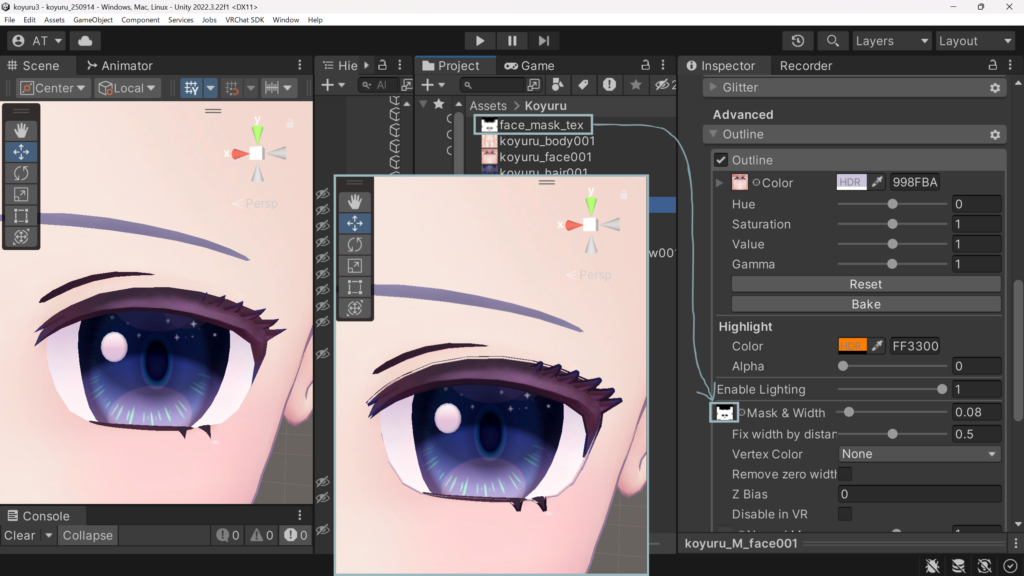Screen dimensions: 1024x576
Task: Open the GameObject menu
Action: [x=93, y=20]
